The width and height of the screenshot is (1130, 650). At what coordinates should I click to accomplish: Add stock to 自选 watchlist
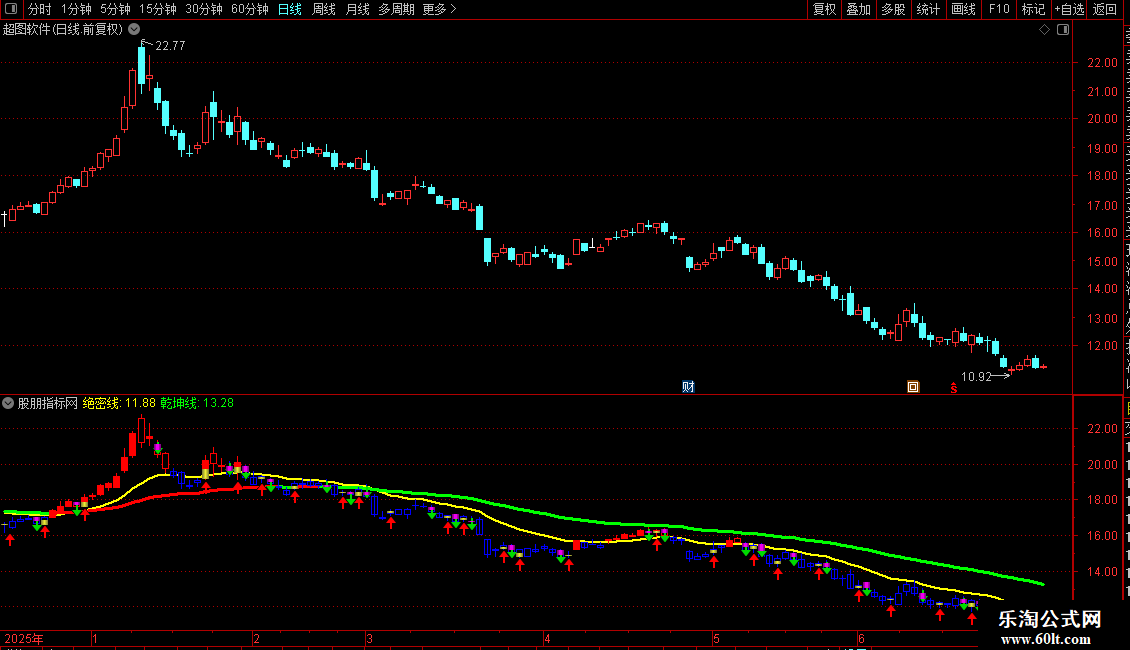pos(1069,9)
